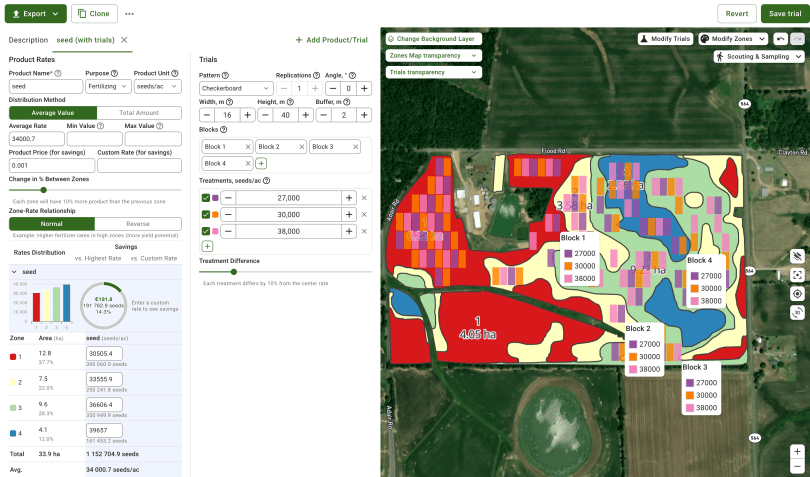Uncheck the 38,000 treatment checkbox
Viewport: 810px width, 477px height.
(206, 231)
